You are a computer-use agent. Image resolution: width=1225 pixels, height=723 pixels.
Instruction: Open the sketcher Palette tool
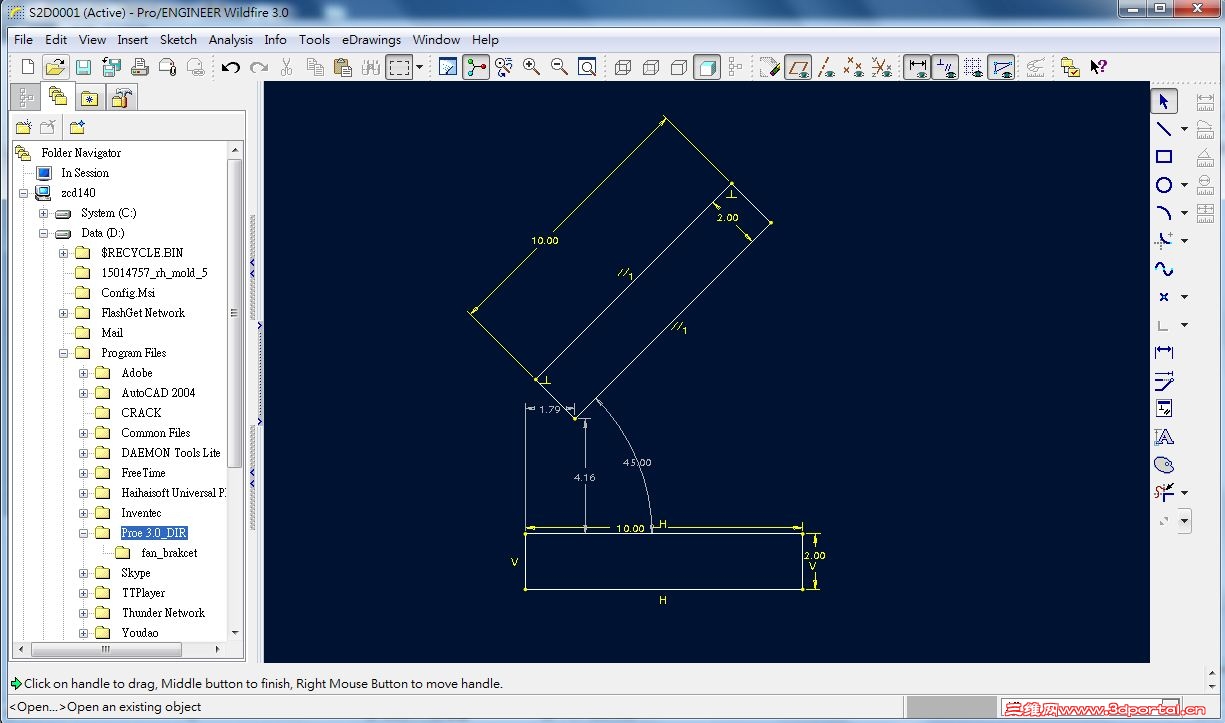coord(1164,464)
